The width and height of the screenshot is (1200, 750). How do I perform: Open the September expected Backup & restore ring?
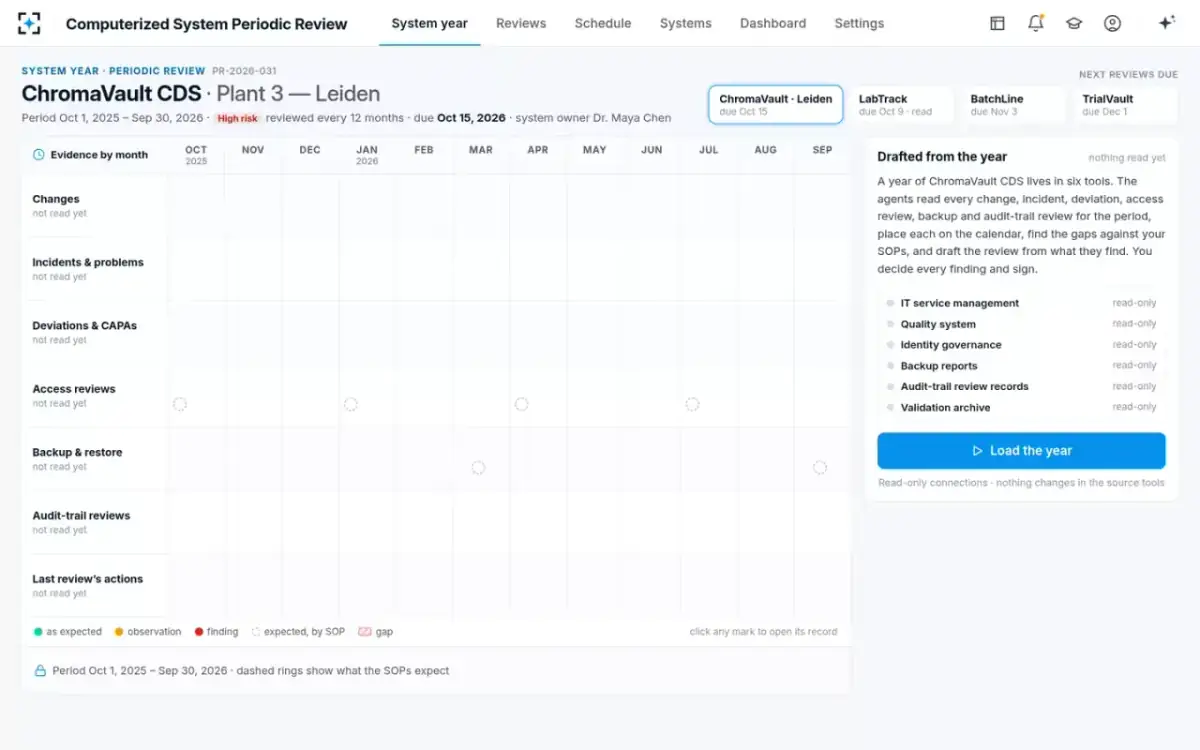(820, 467)
